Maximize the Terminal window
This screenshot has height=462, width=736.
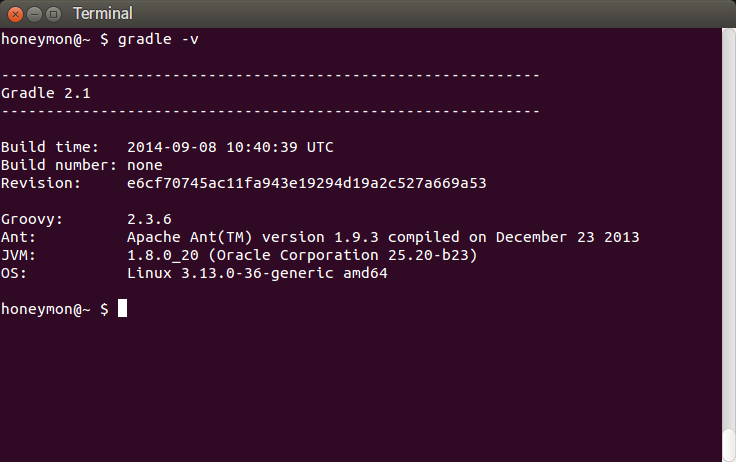(54, 15)
